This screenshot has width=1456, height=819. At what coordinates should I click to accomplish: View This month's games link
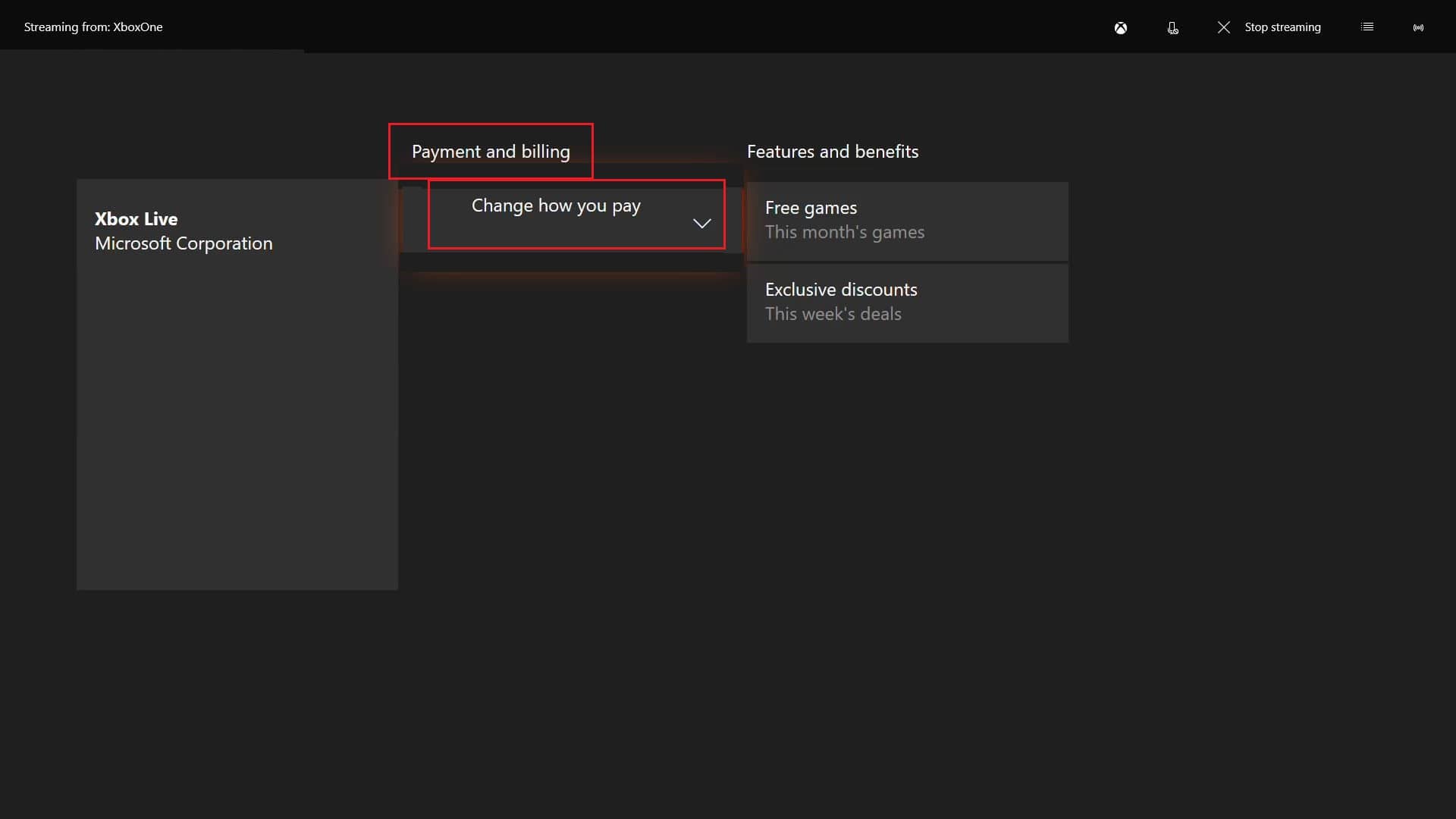click(x=845, y=232)
